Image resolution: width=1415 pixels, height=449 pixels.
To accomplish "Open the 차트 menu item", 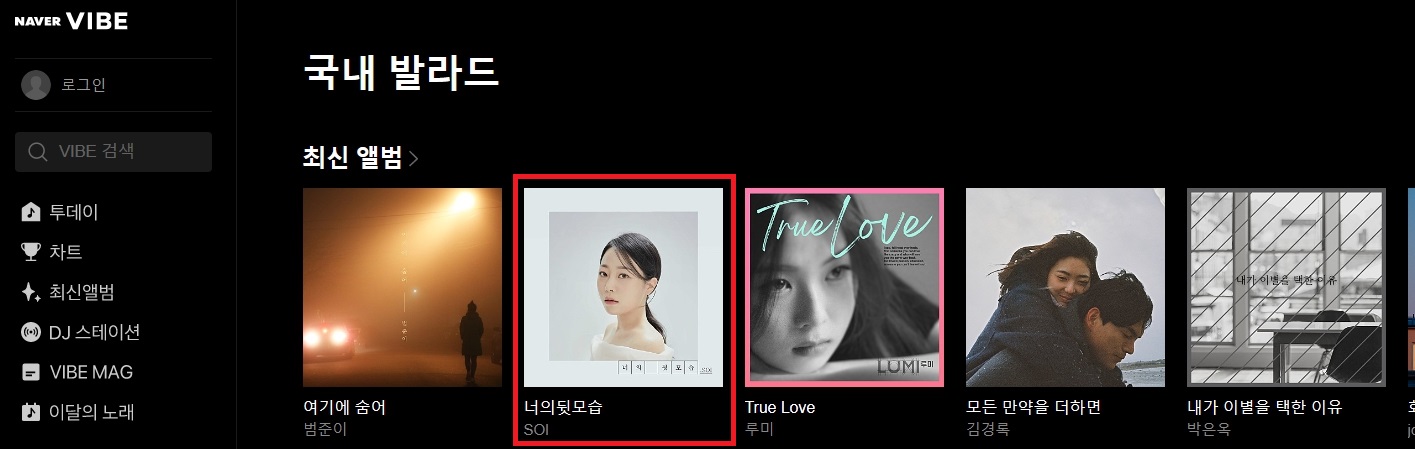I will 66,252.
